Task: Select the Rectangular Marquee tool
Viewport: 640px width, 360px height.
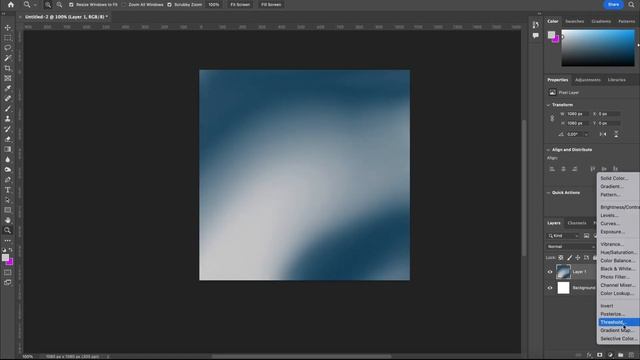Action: (x=8, y=38)
